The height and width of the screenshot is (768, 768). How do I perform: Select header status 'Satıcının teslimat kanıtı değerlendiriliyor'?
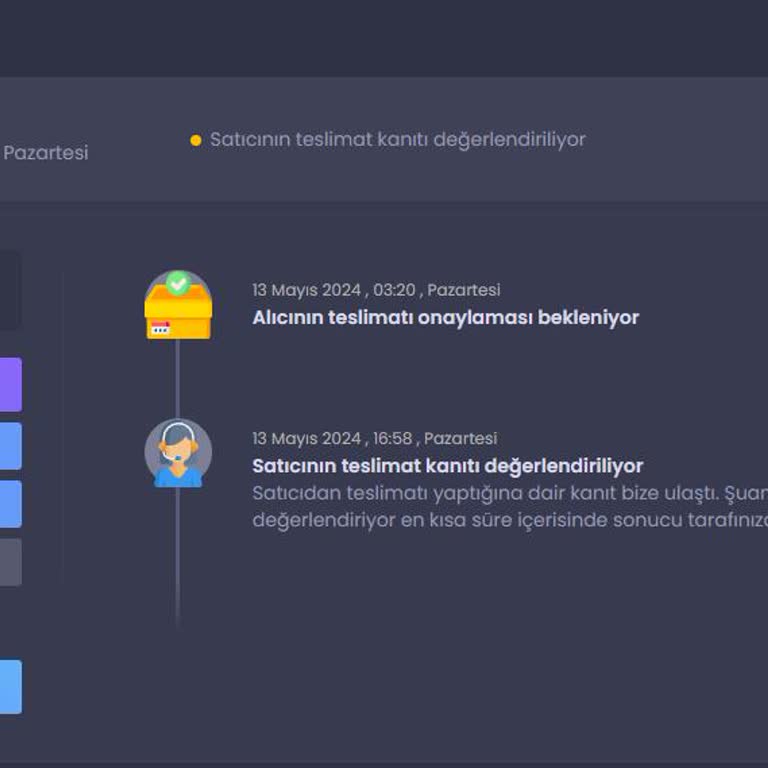[398, 140]
